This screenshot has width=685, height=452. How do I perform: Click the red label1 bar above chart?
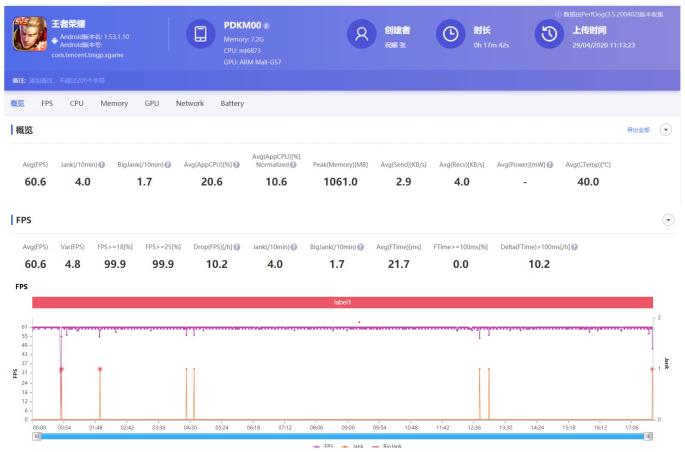pyautogui.click(x=342, y=302)
